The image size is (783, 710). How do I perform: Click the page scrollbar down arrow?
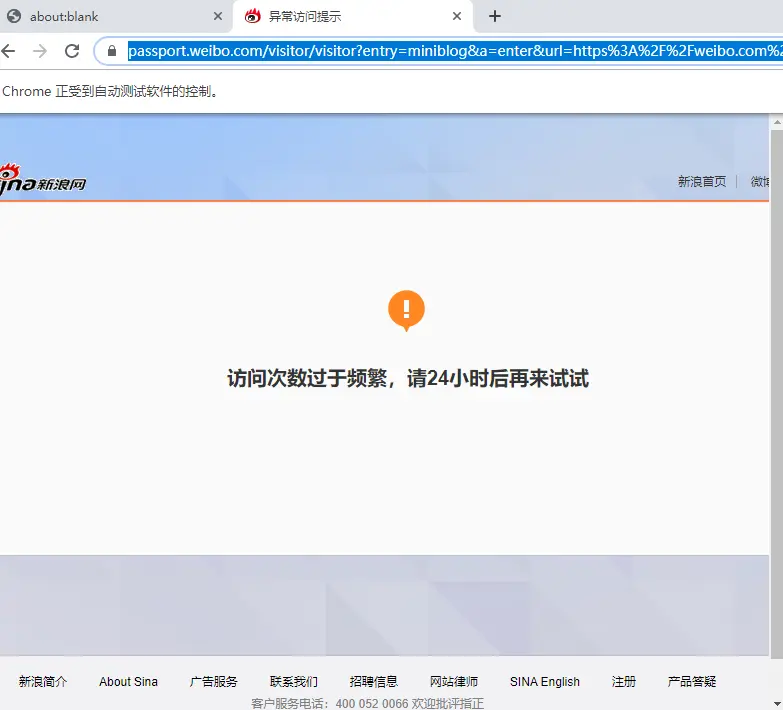pyautogui.click(x=777, y=704)
